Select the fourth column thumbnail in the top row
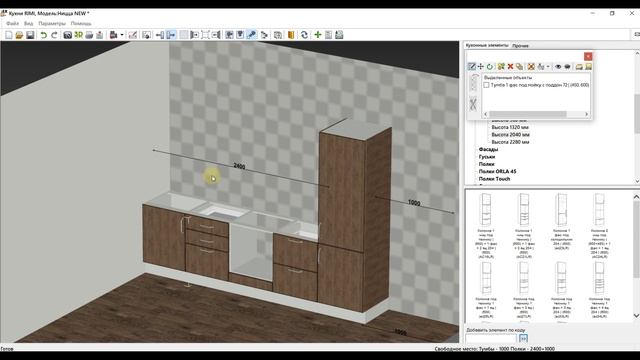Image resolution: width=640 pixels, height=360 pixels. click(599, 210)
